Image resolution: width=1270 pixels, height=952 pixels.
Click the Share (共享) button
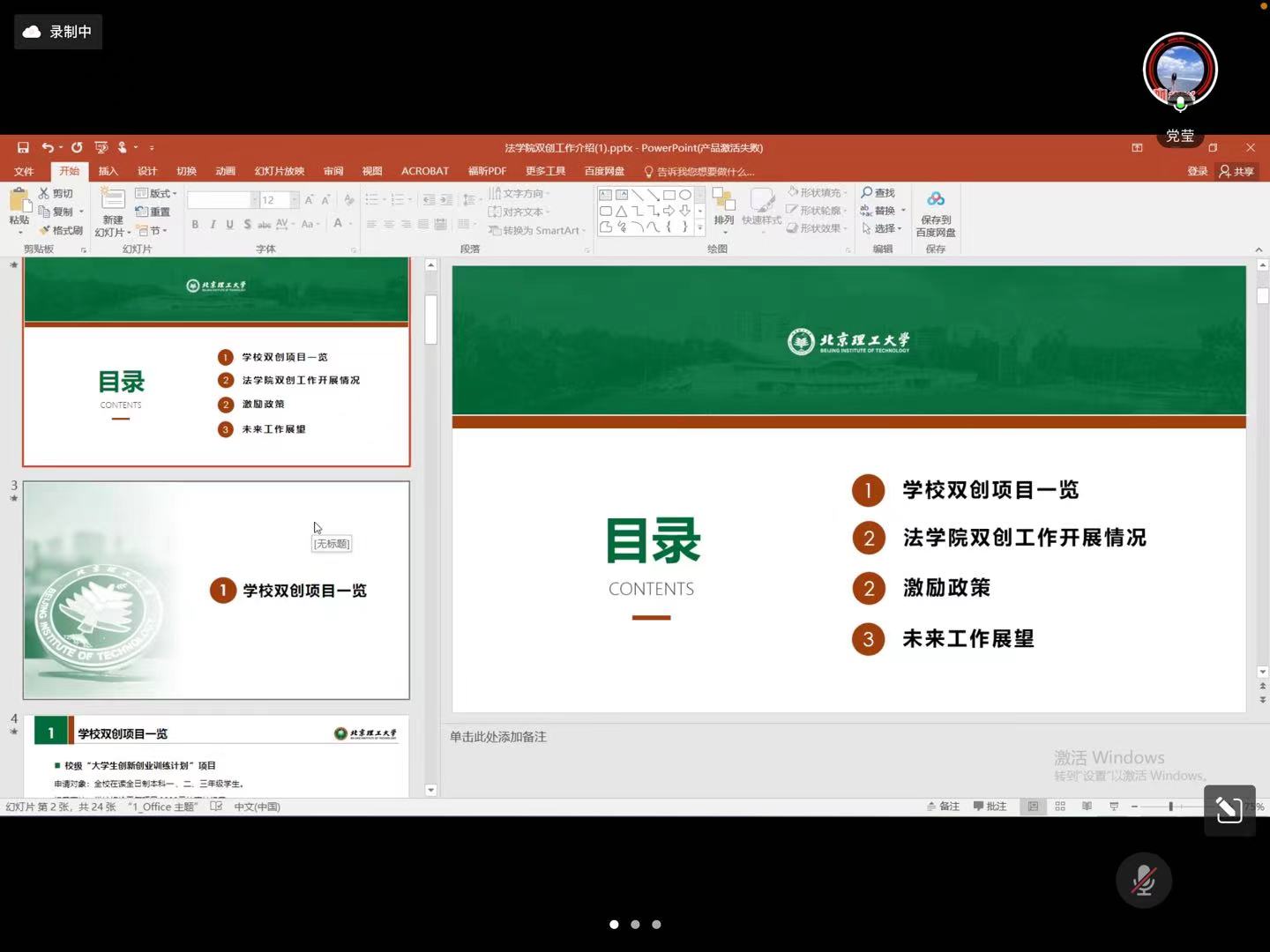(x=1236, y=171)
